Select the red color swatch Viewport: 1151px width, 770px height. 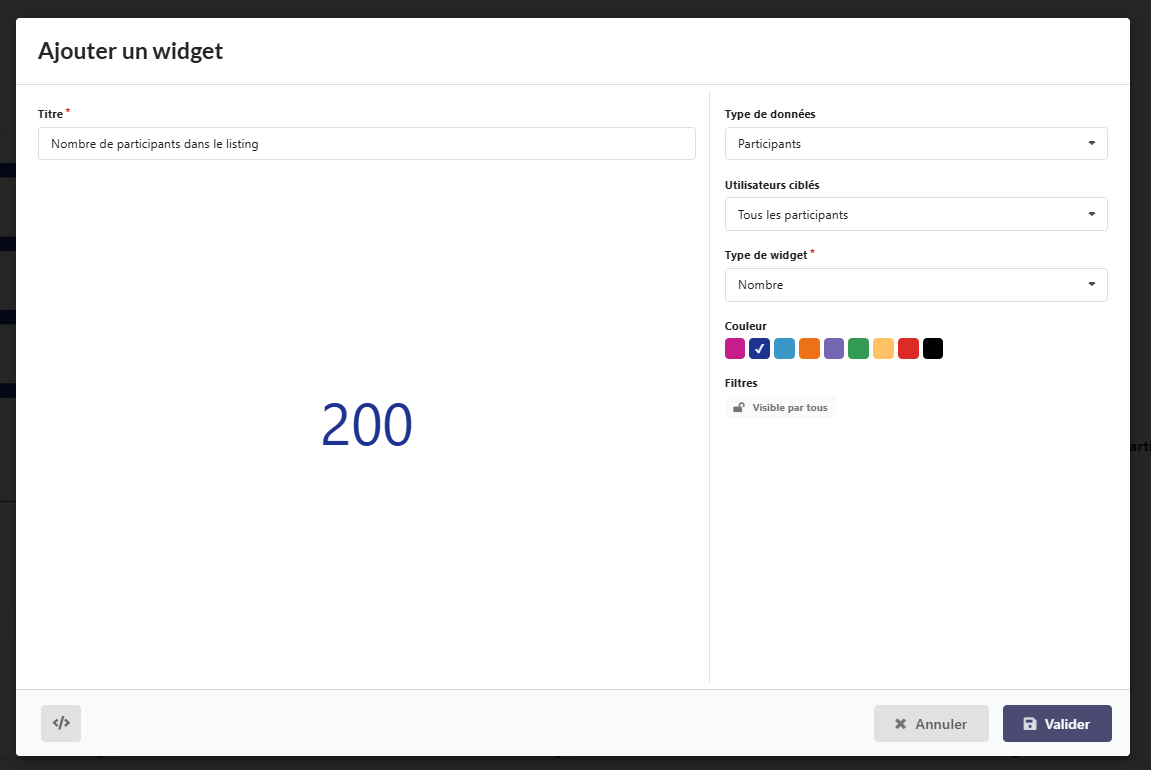coord(908,349)
